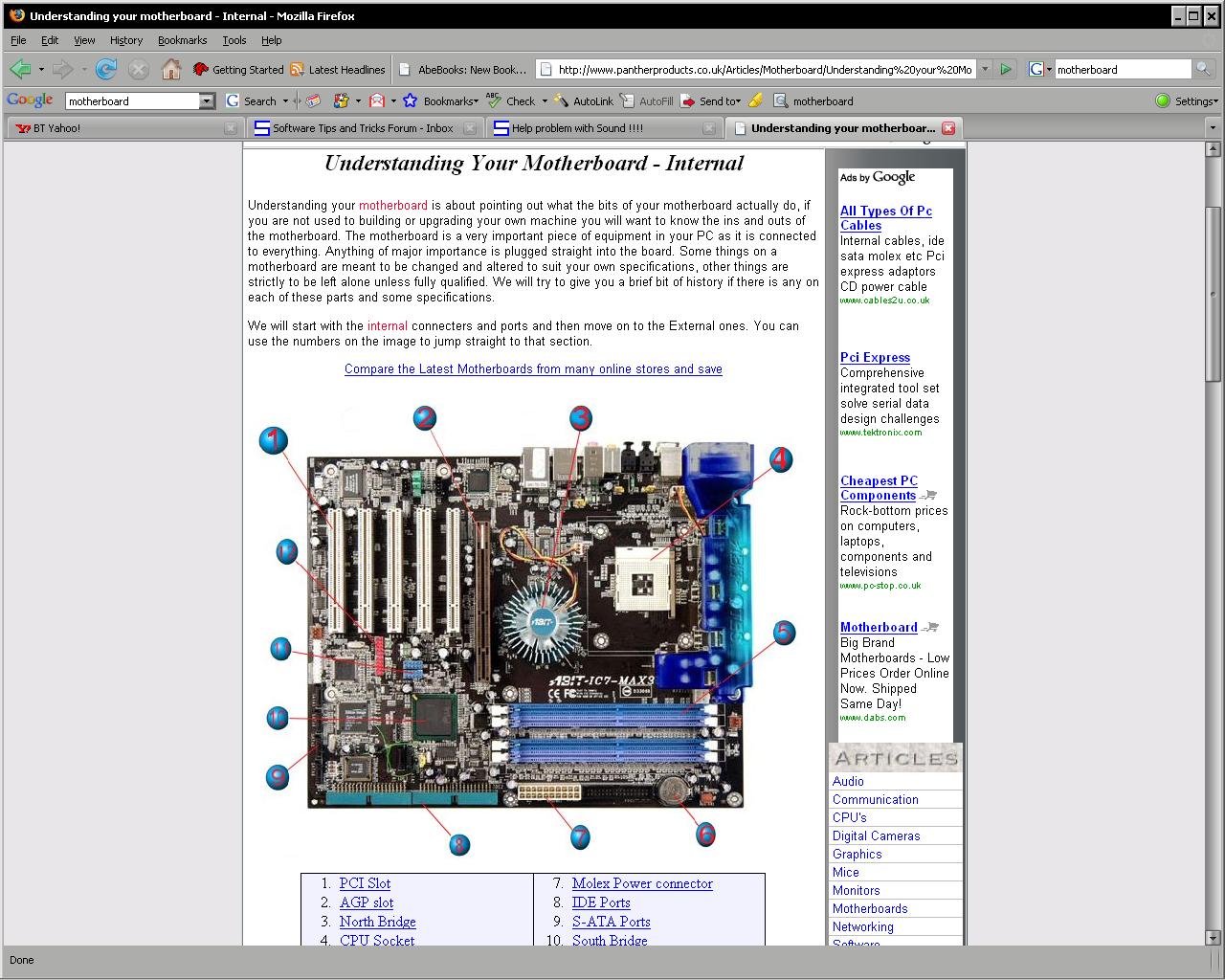
Task: Click the search magnifier button
Action: pos(1203,69)
